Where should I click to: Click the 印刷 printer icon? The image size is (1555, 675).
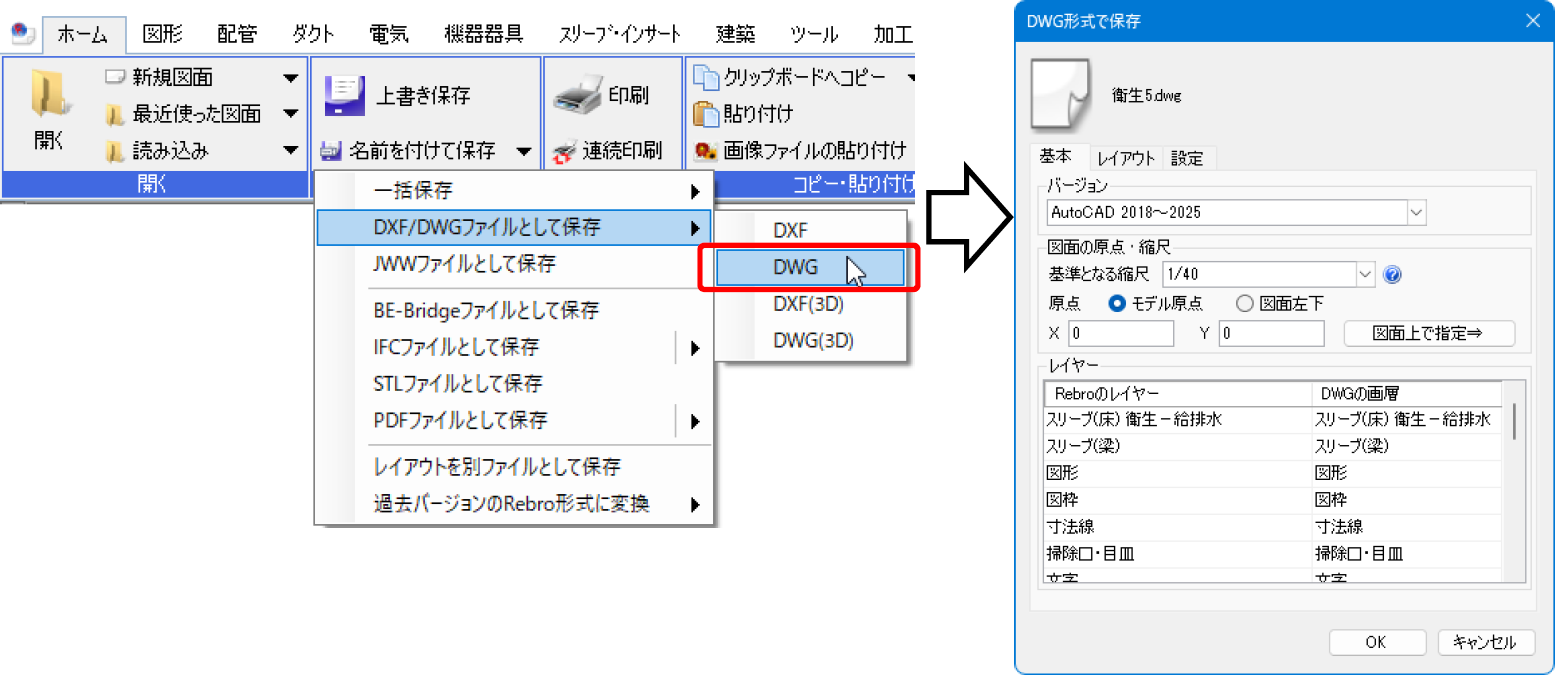click(578, 95)
